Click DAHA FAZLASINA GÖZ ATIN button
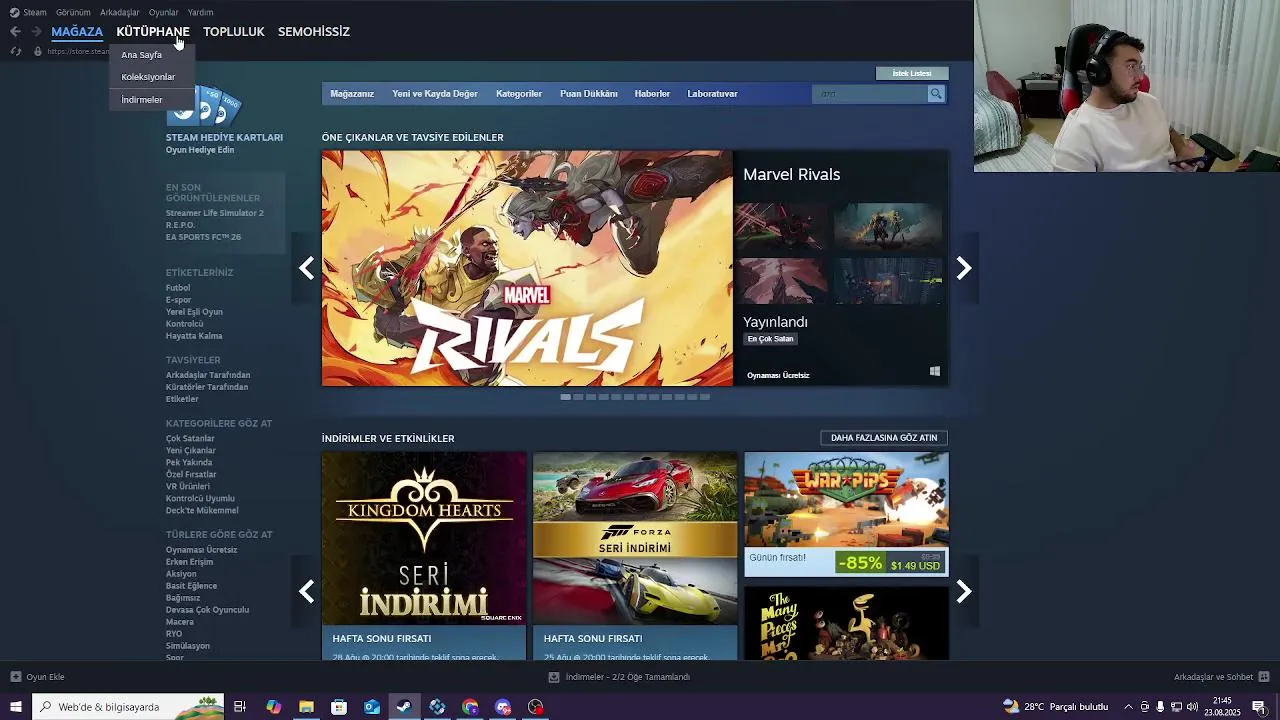Viewport: 1280px width, 720px height. click(884, 438)
